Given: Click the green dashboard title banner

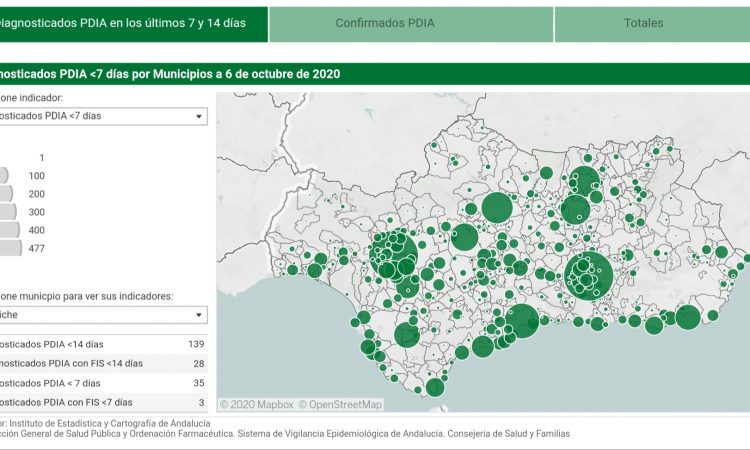Looking at the screenshot, I should tap(375, 74).
